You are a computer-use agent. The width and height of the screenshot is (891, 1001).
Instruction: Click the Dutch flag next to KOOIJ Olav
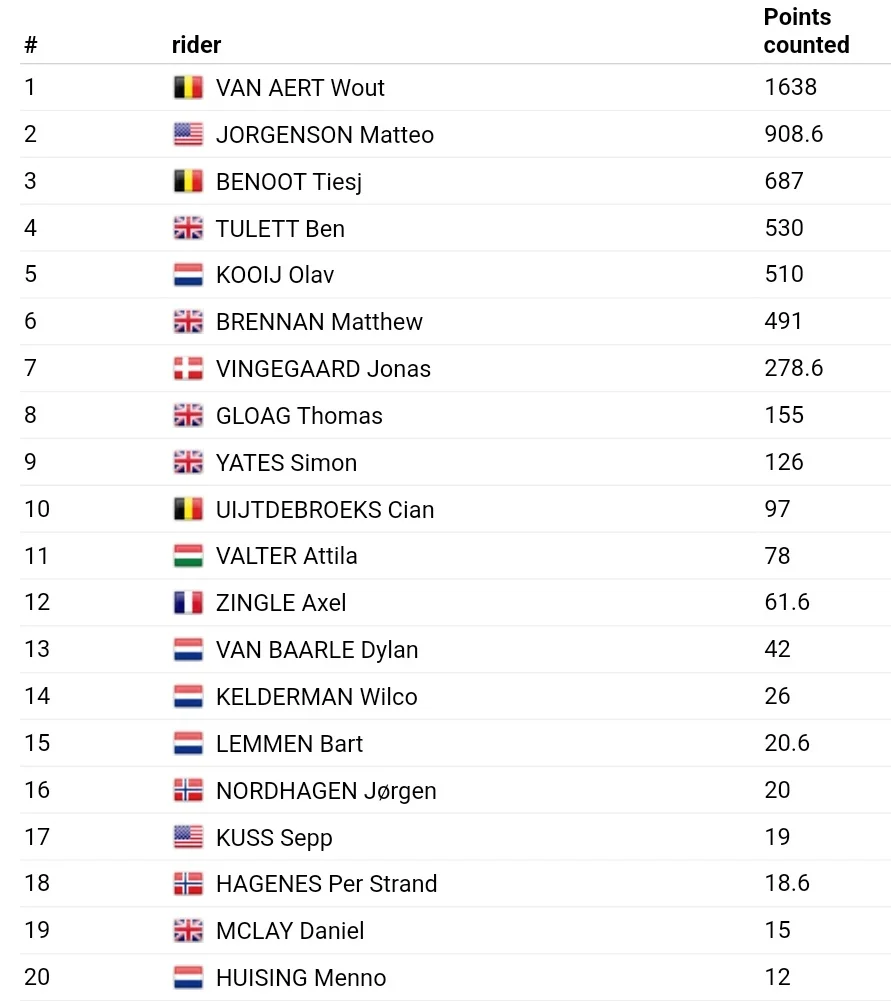point(188,275)
